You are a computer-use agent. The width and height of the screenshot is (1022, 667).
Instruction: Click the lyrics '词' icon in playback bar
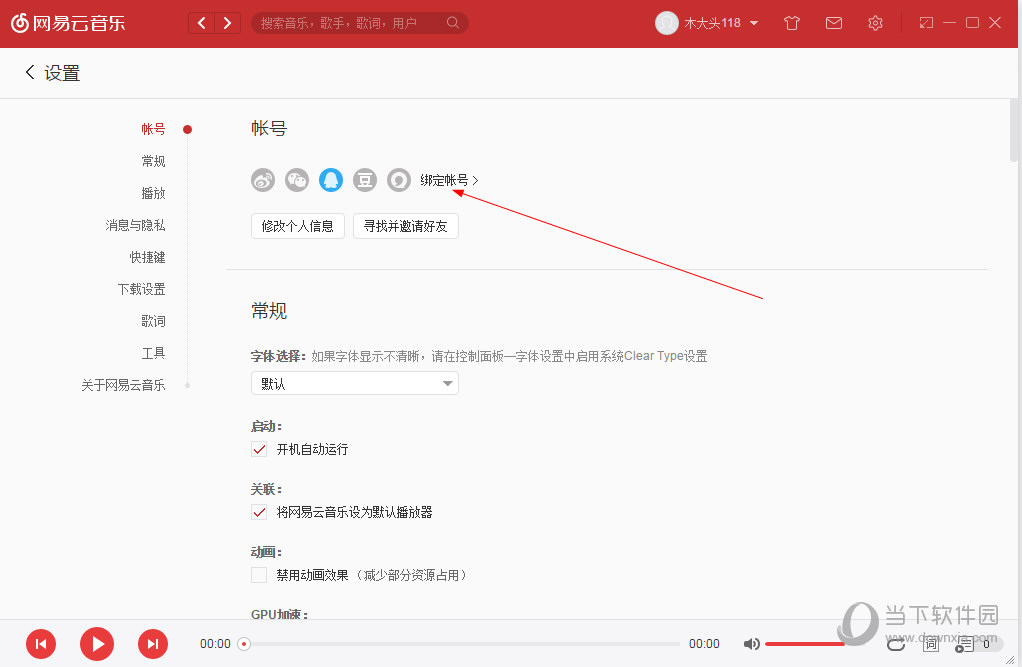pyautogui.click(x=930, y=644)
